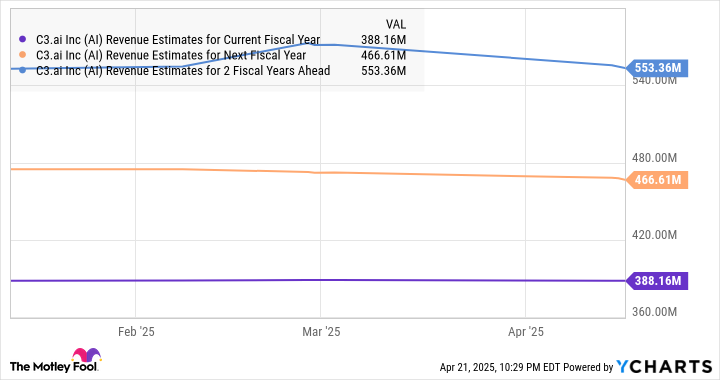This screenshot has height=380, width=720.
Task: Click the Motley Fool jester hat icon
Action: pos(86,355)
